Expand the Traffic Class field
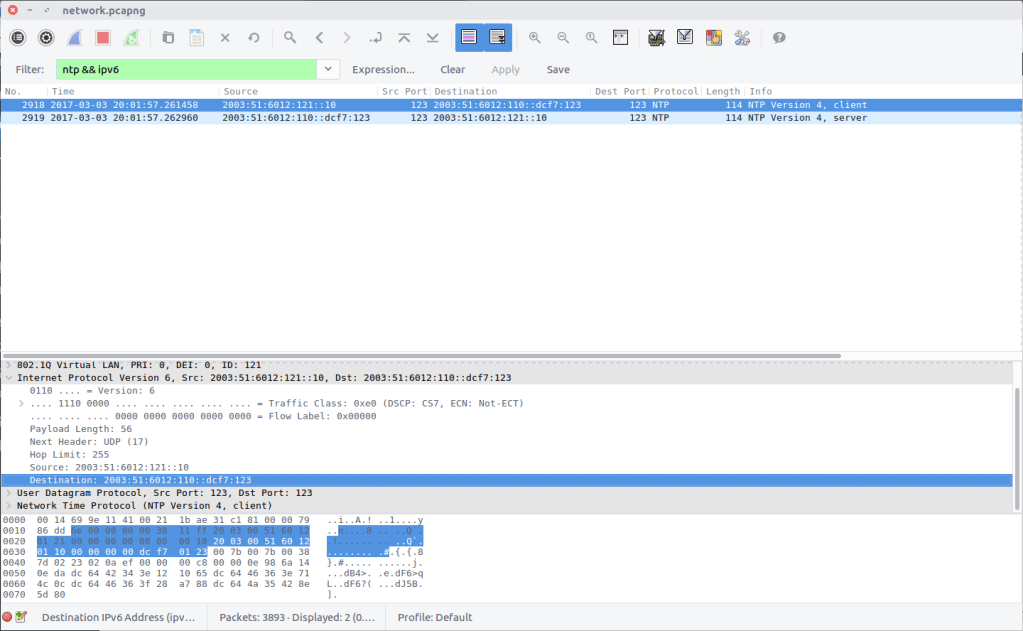 22,403
